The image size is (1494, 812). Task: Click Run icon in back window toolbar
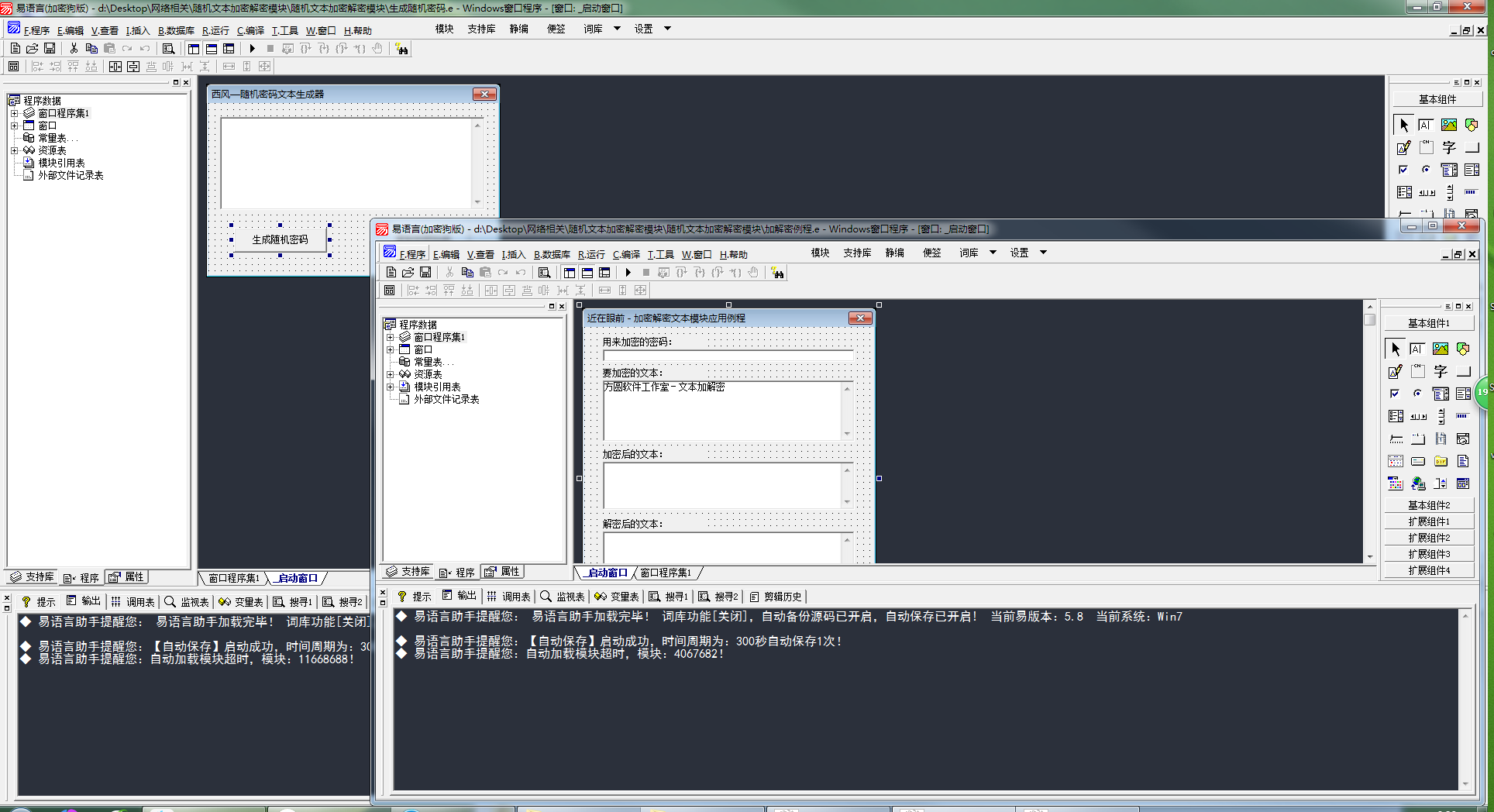click(253, 48)
